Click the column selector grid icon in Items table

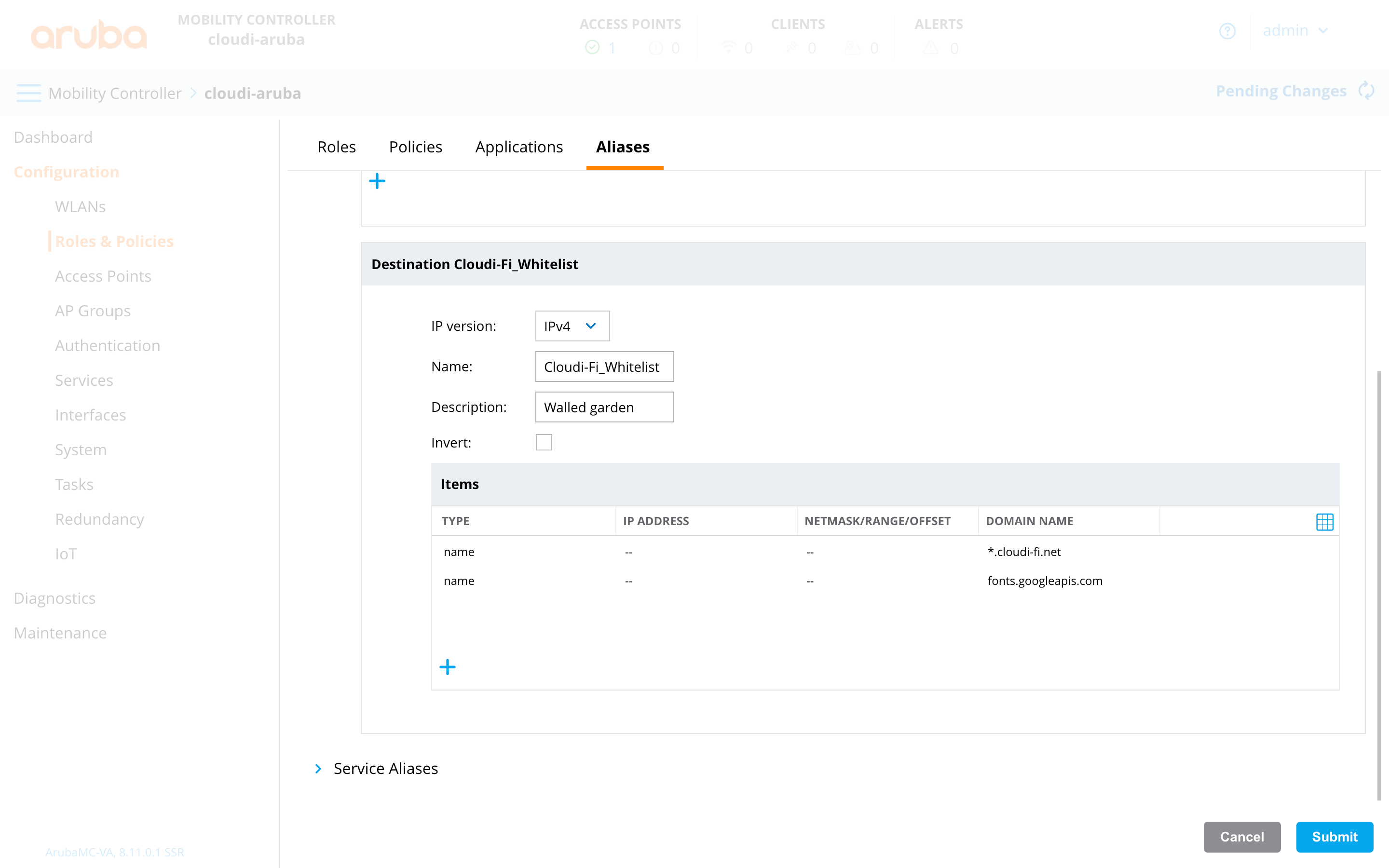[1325, 521]
